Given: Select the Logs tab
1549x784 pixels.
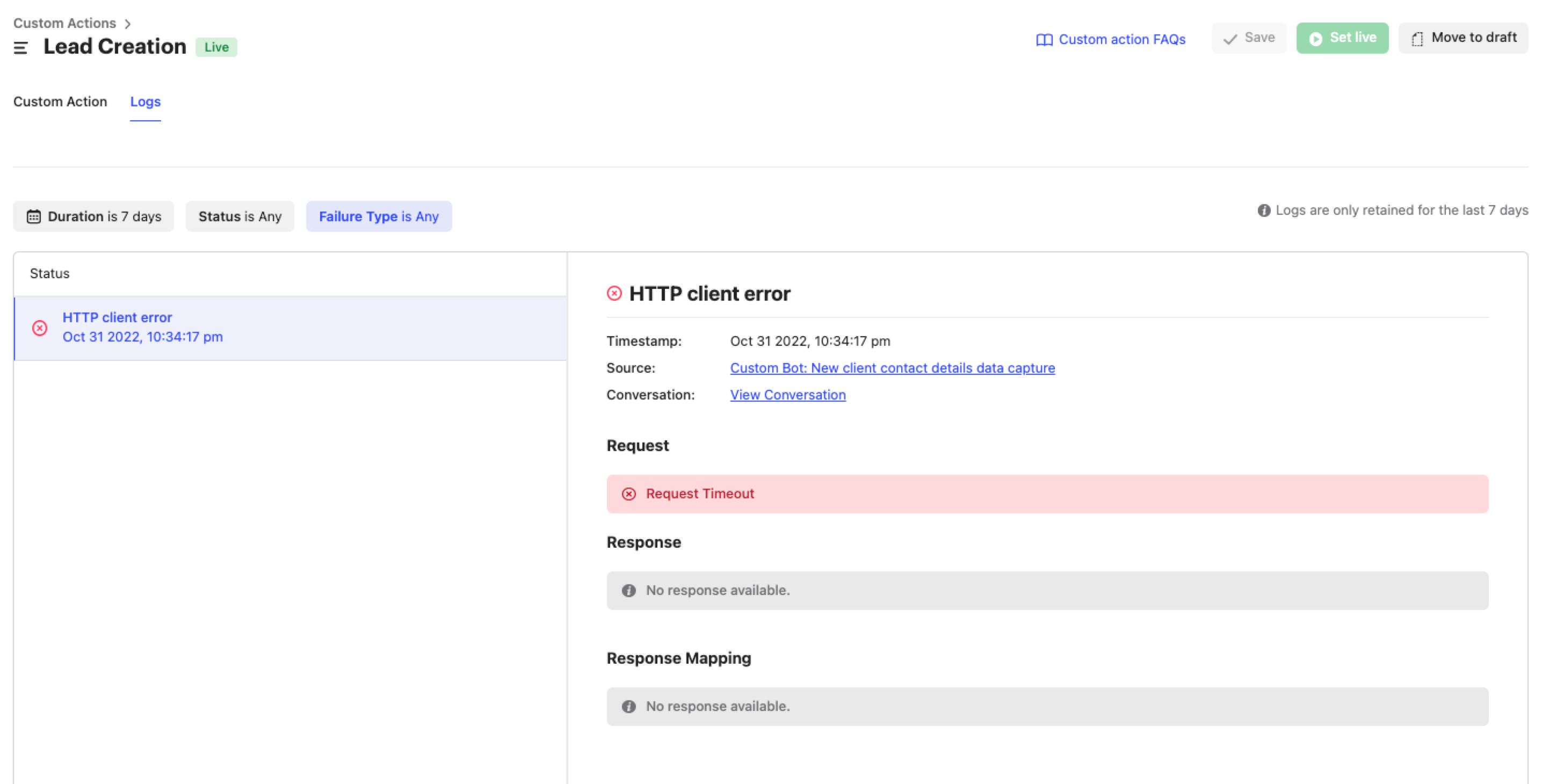Looking at the screenshot, I should [146, 101].
